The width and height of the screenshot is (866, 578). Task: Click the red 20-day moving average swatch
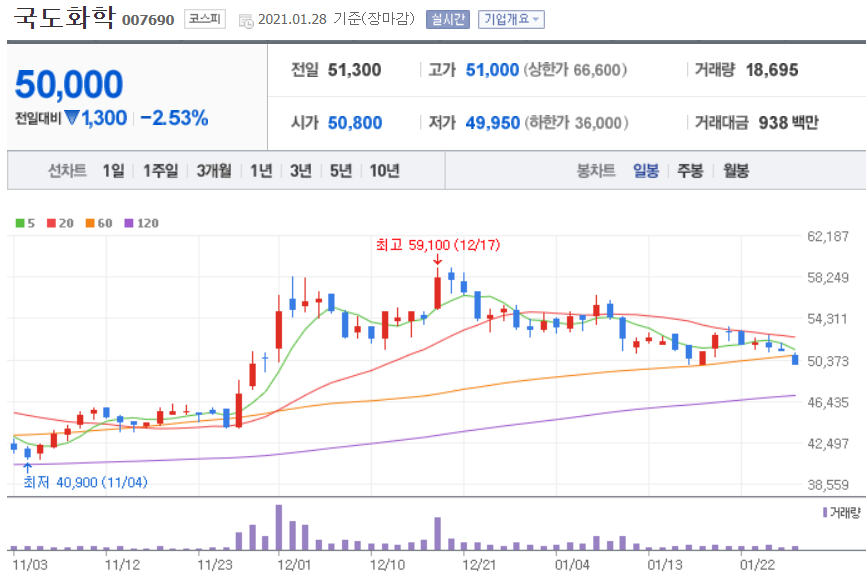click(51, 223)
